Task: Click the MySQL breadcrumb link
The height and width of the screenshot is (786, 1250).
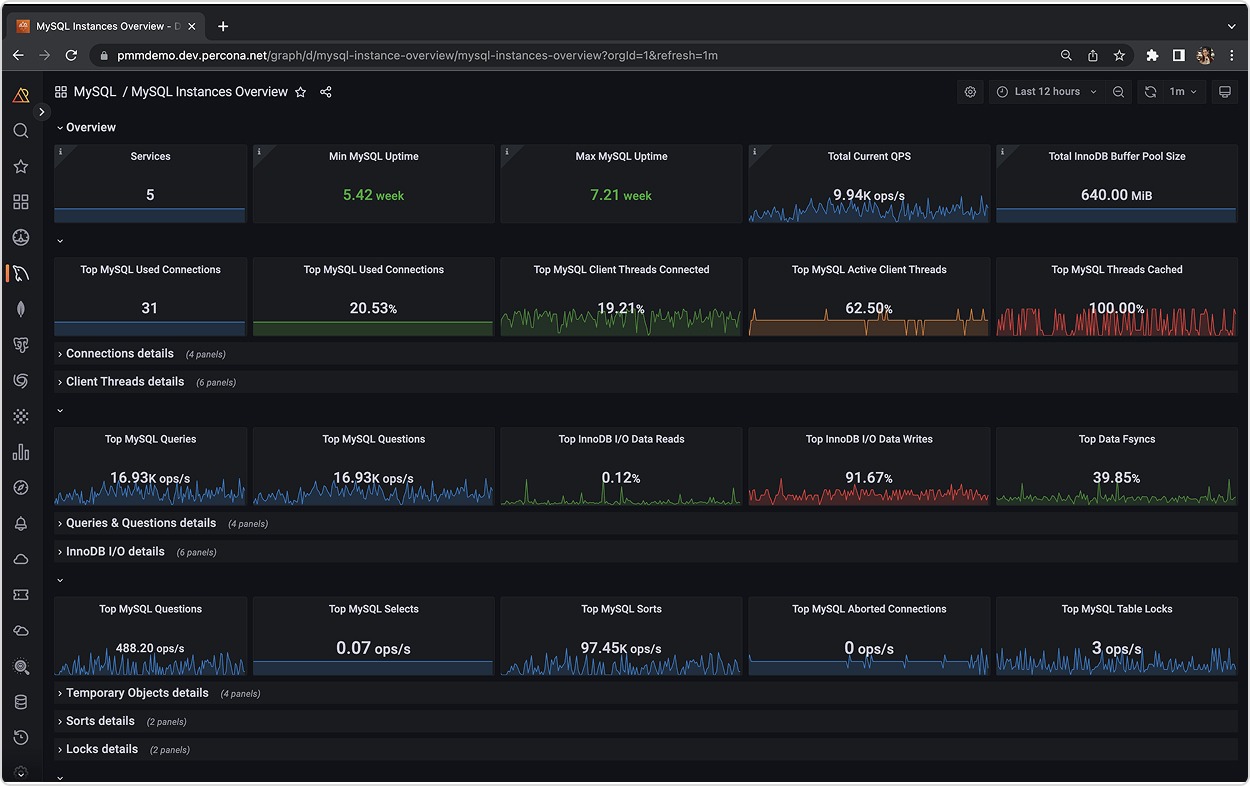Action: (x=95, y=92)
